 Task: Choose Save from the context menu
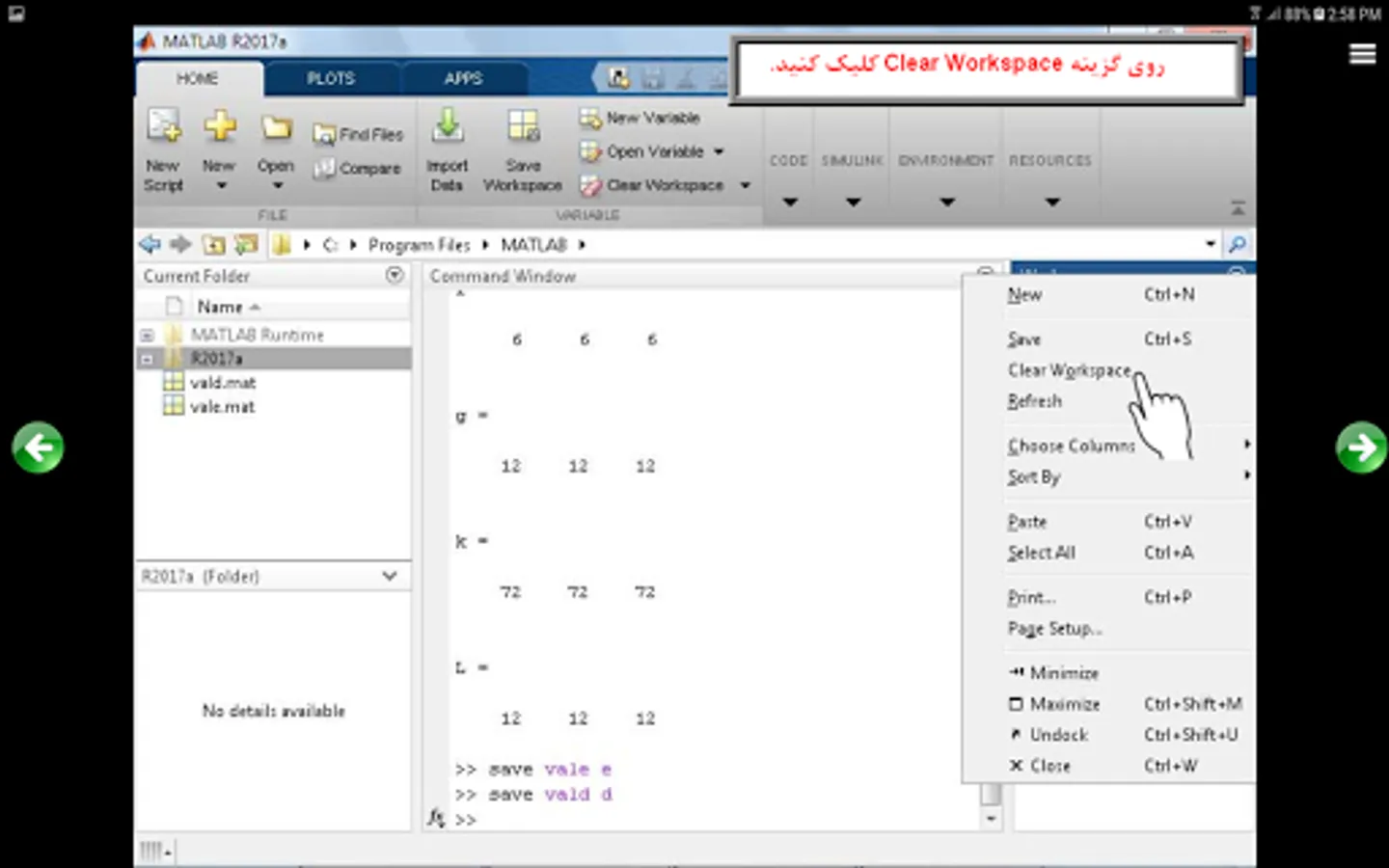pyautogui.click(x=1024, y=339)
